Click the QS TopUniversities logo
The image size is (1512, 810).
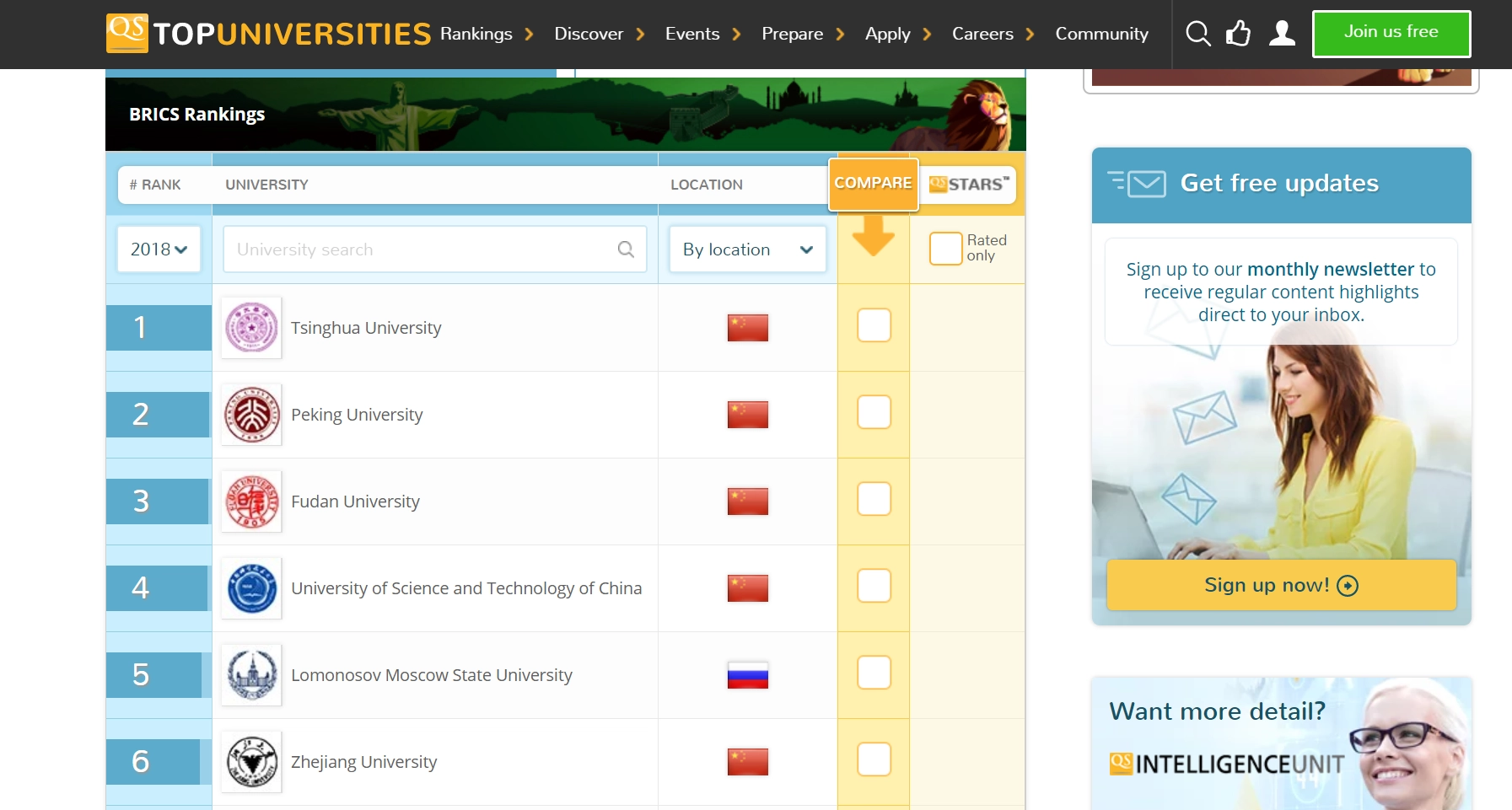click(x=268, y=34)
